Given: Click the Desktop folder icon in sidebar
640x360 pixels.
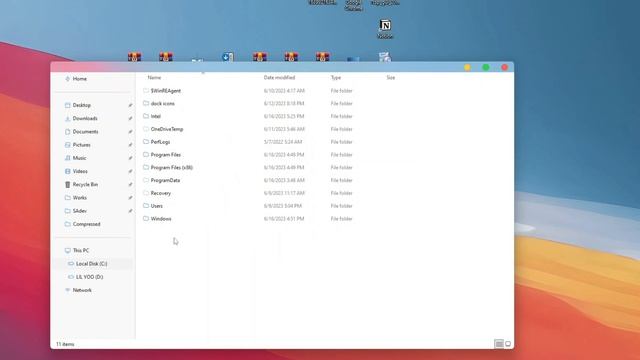Looking at the screenshot, I should [x=67, y=105].
